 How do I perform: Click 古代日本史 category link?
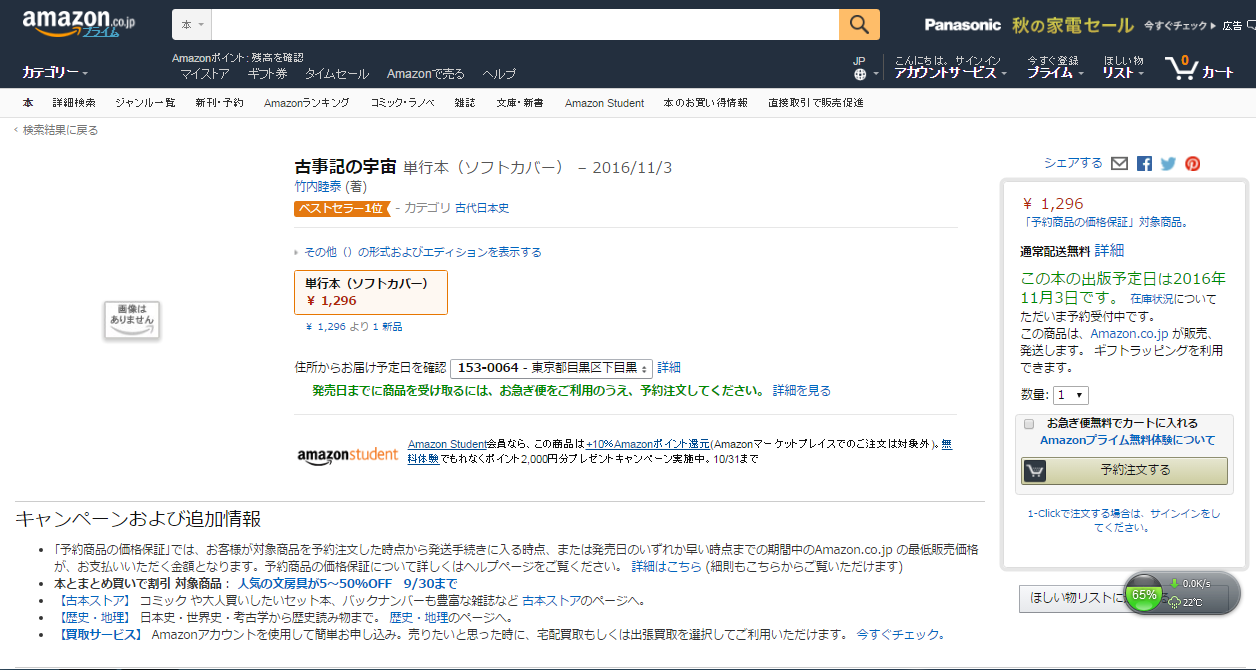[x=482, y=208]
